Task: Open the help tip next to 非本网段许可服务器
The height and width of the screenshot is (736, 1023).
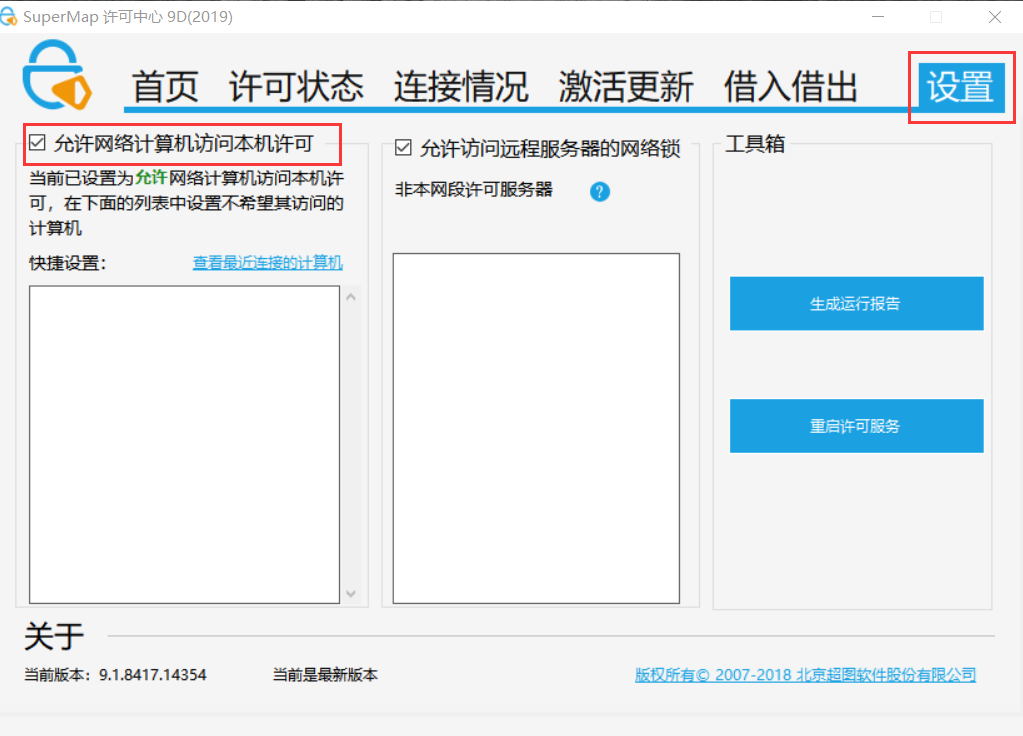Action: click(598, 191)
